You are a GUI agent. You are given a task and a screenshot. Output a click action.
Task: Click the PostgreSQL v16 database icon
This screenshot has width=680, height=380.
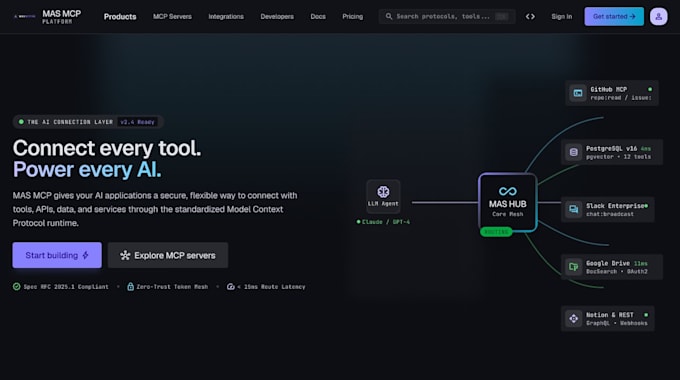[x=573, y=152]
